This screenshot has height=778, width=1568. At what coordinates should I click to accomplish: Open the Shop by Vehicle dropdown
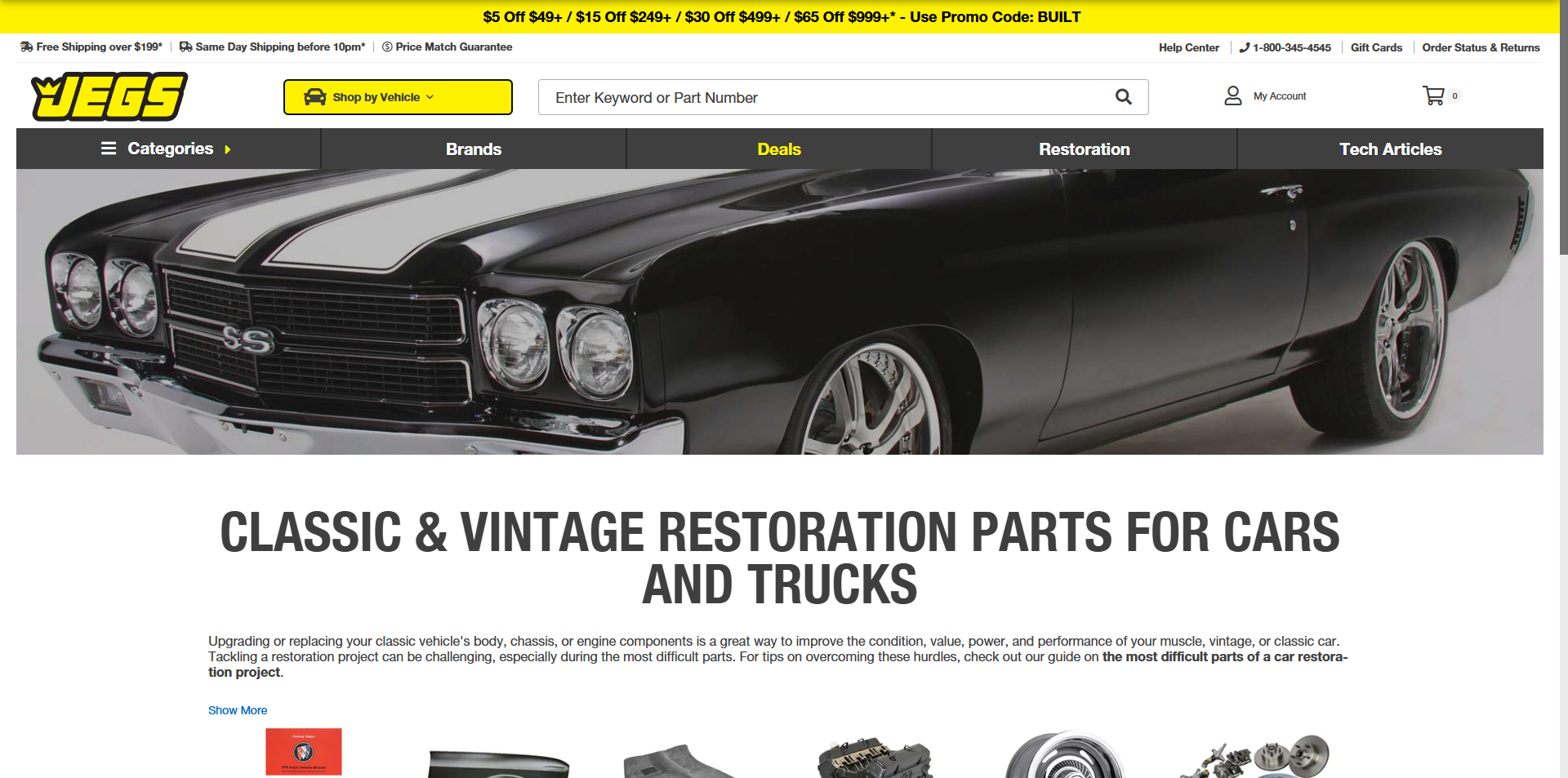(398, 97)
